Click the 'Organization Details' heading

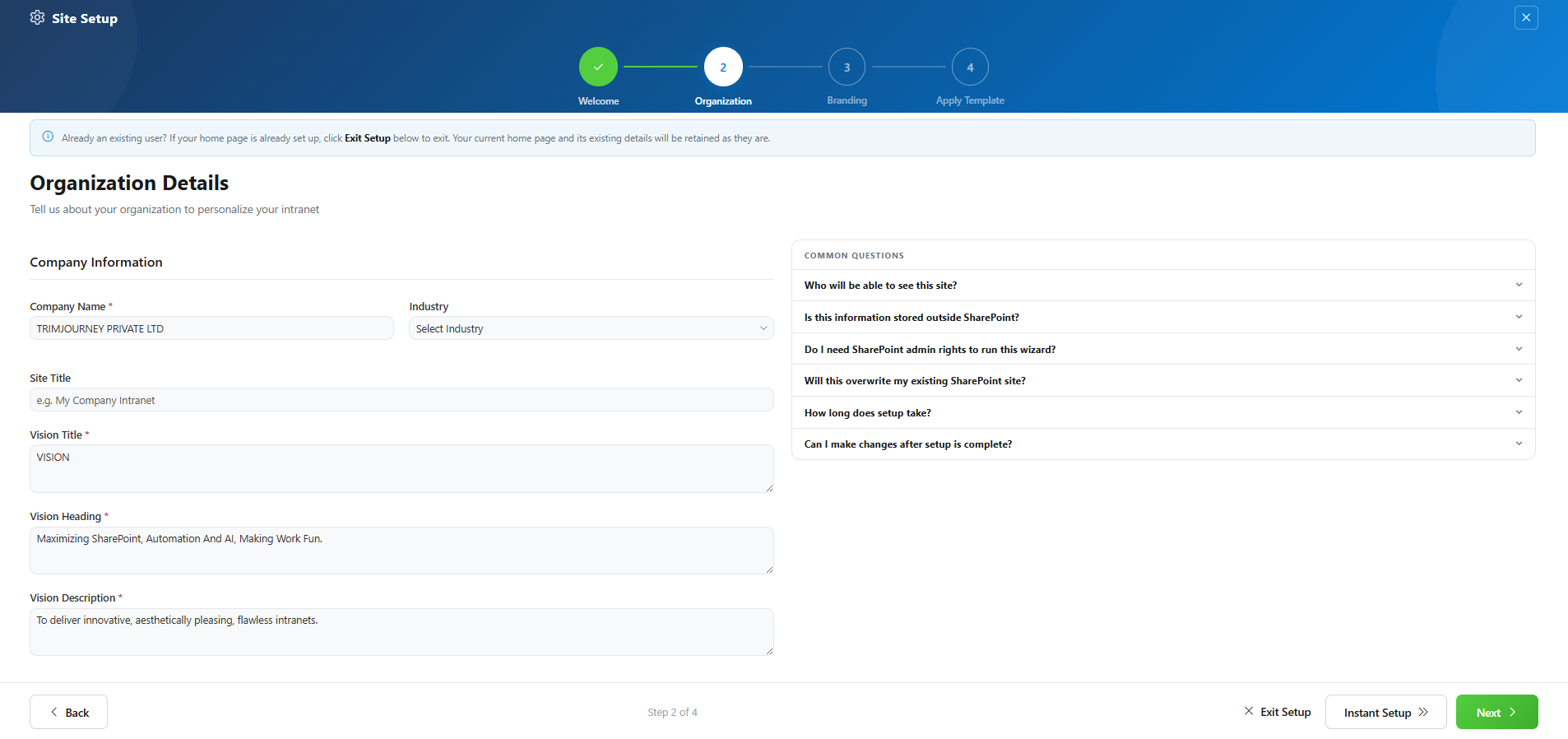[x=129, y=183]
